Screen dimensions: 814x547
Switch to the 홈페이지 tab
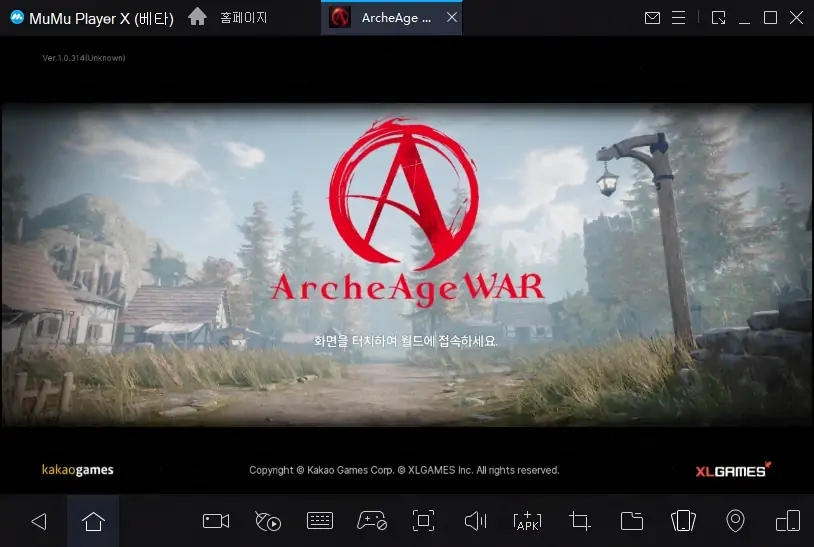tap(243, 18)
